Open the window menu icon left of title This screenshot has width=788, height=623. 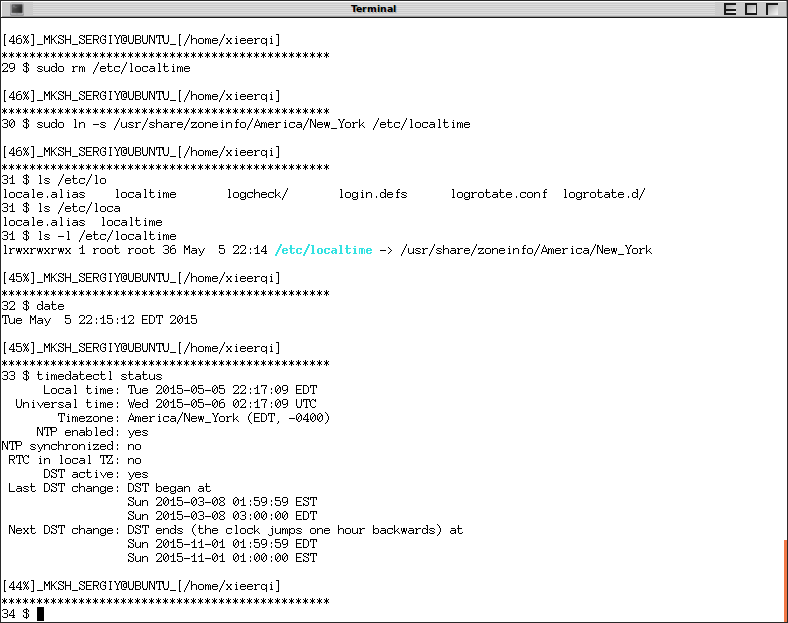coord(17,9)
